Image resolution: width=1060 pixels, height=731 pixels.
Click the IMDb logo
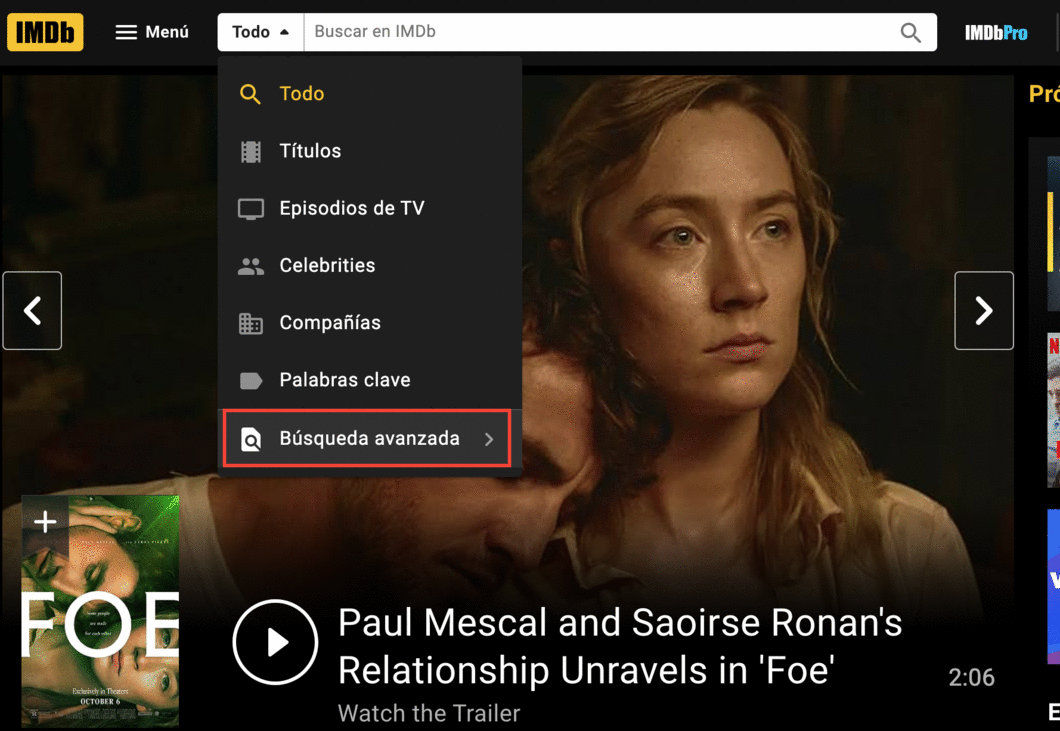45,32
